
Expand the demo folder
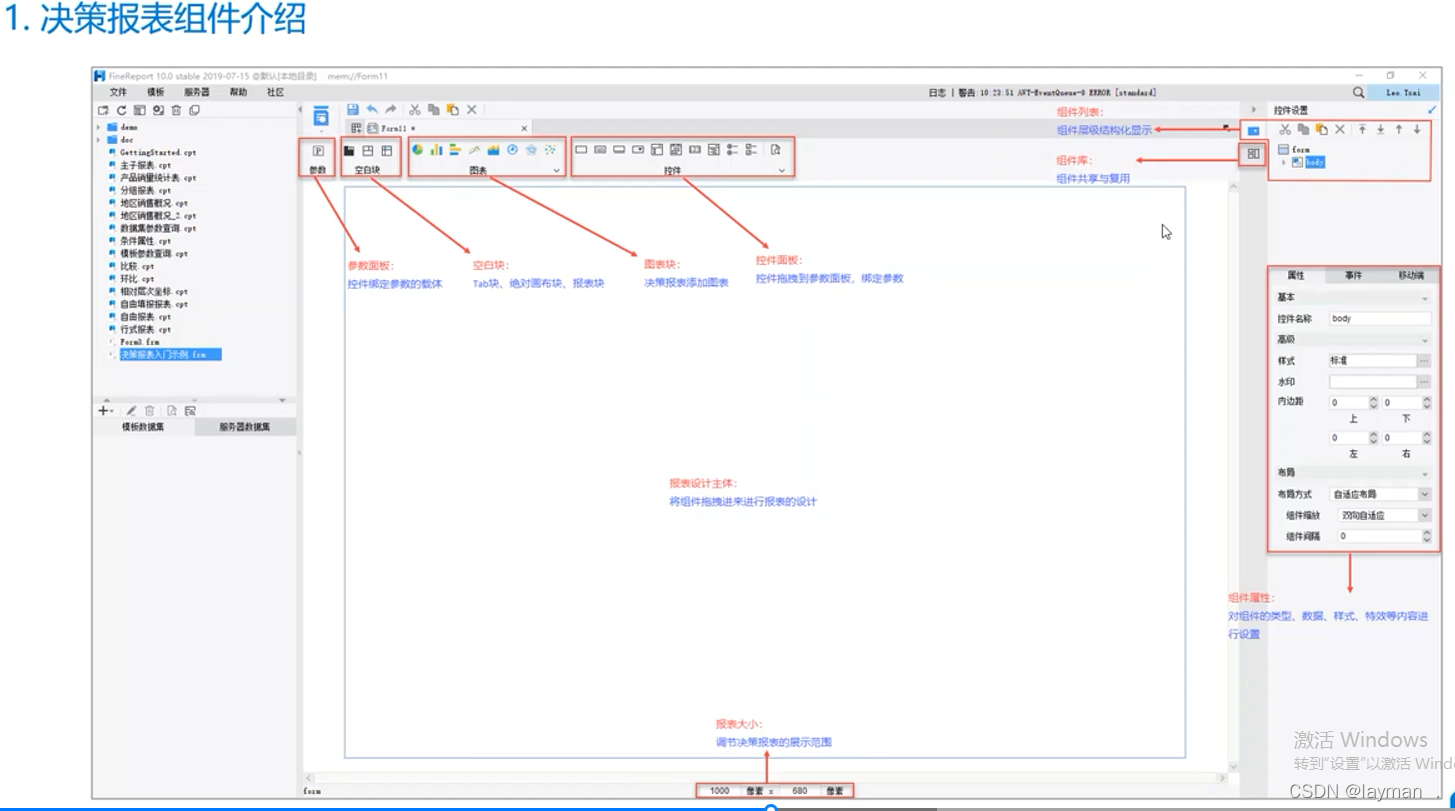pos(98,128)
